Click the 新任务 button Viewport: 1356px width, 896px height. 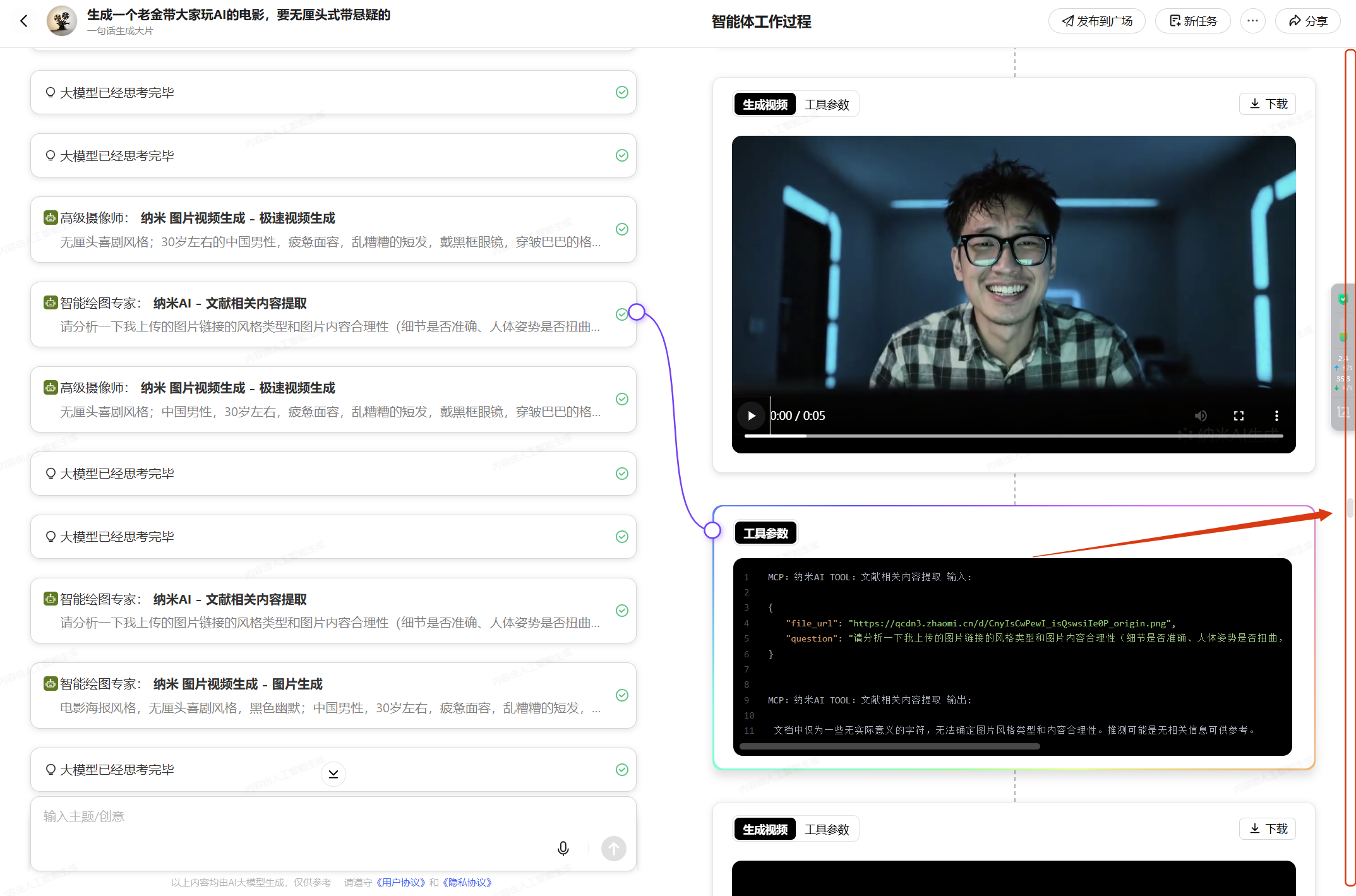click(1192, 21)
